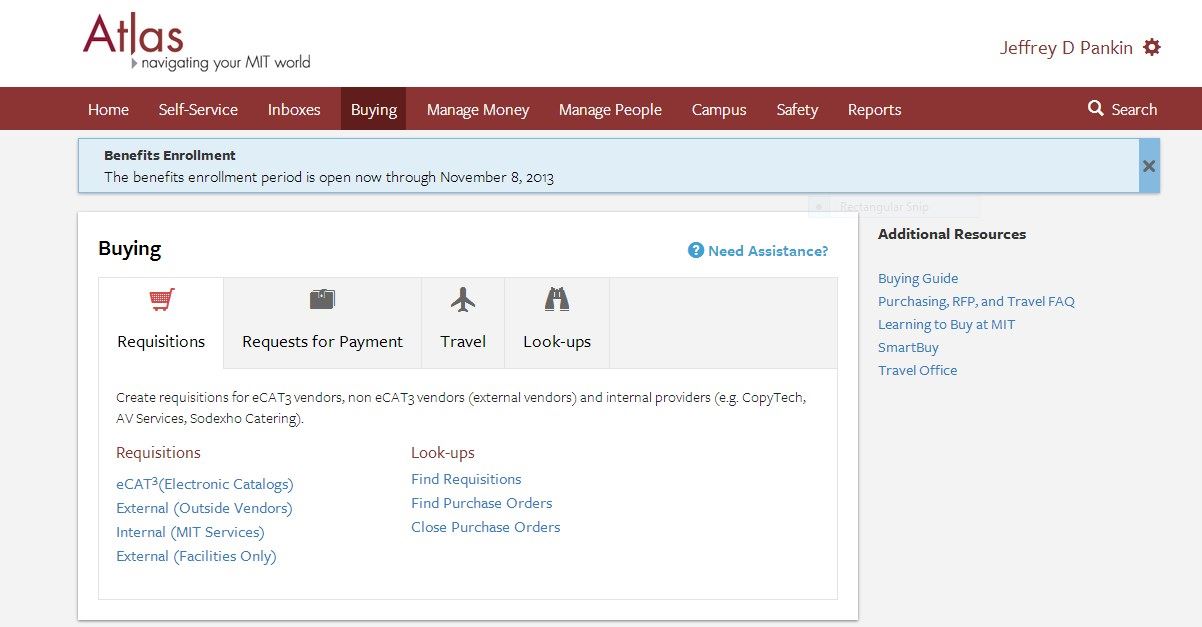The height and width of the screenshot is (627, 1202).
Task: Click the Need Assistance question mark icon
Action: [696, 250]
